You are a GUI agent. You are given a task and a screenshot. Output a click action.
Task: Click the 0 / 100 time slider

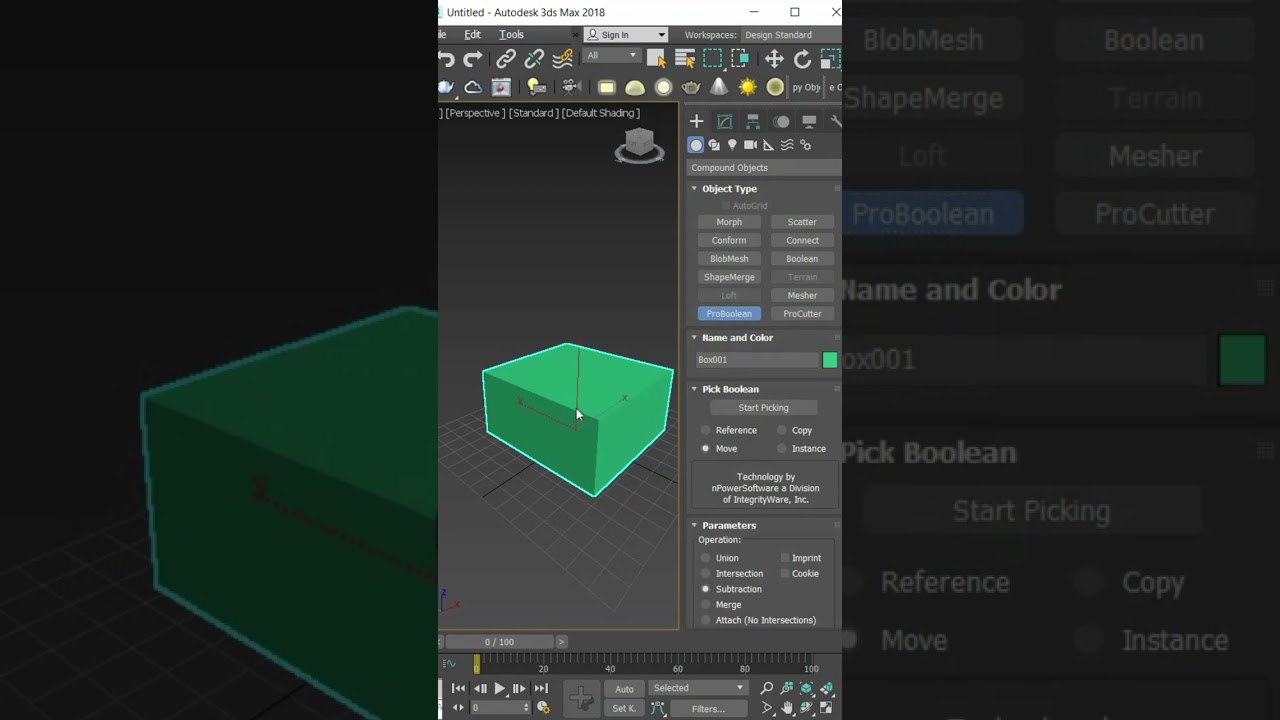(500, 642)
